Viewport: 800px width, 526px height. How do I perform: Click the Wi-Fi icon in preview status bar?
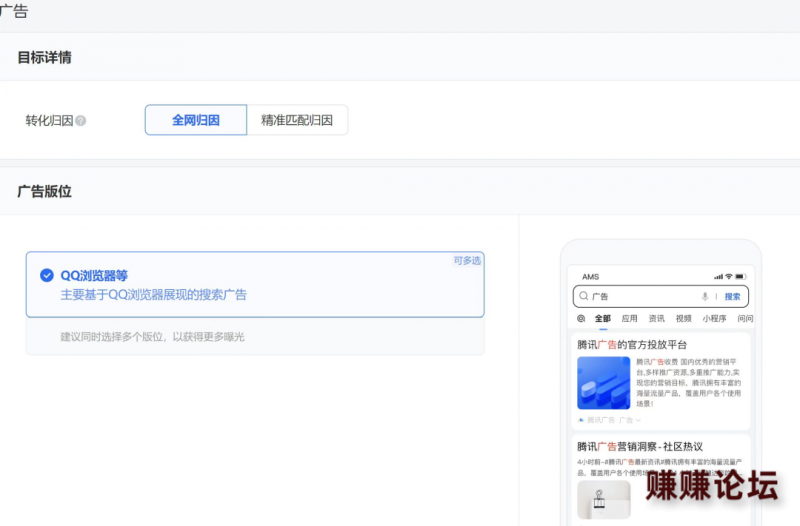729,277
